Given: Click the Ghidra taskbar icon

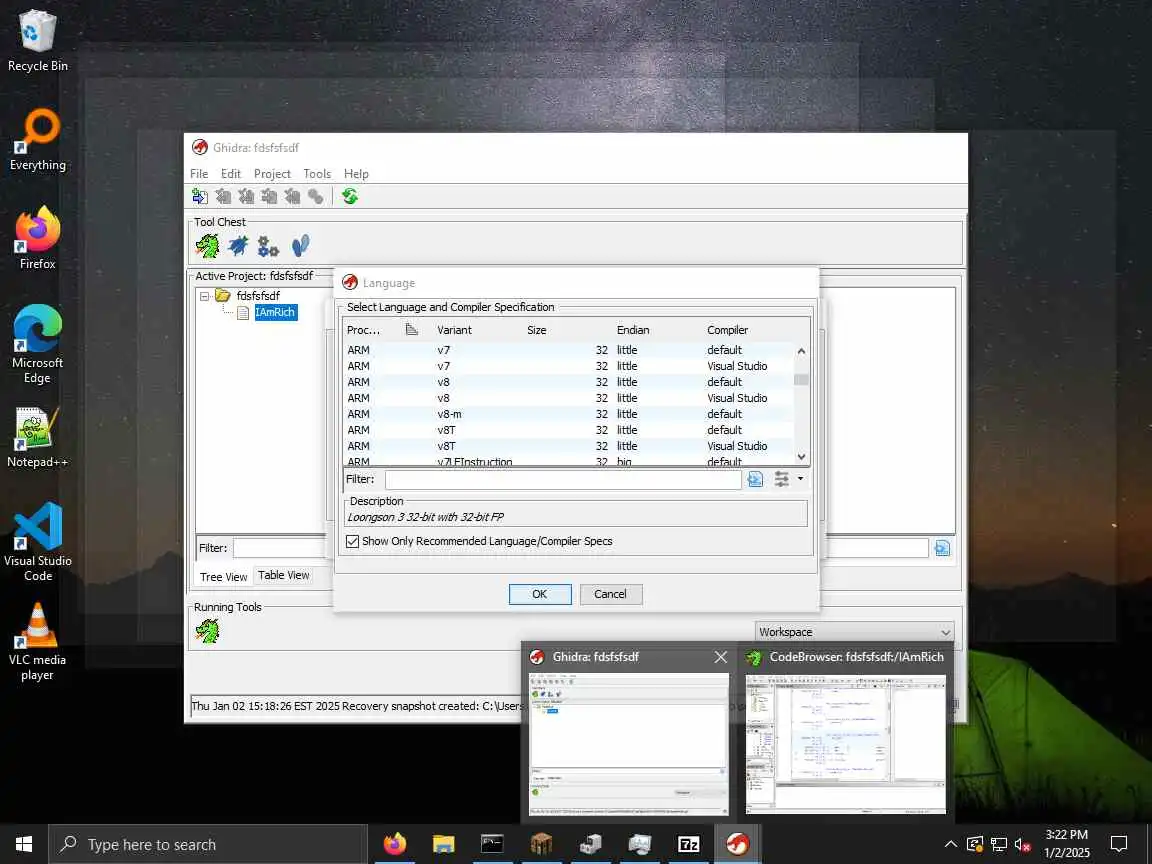Looking at the screenshot, I should pyautogui.click(x=738, y=844).
